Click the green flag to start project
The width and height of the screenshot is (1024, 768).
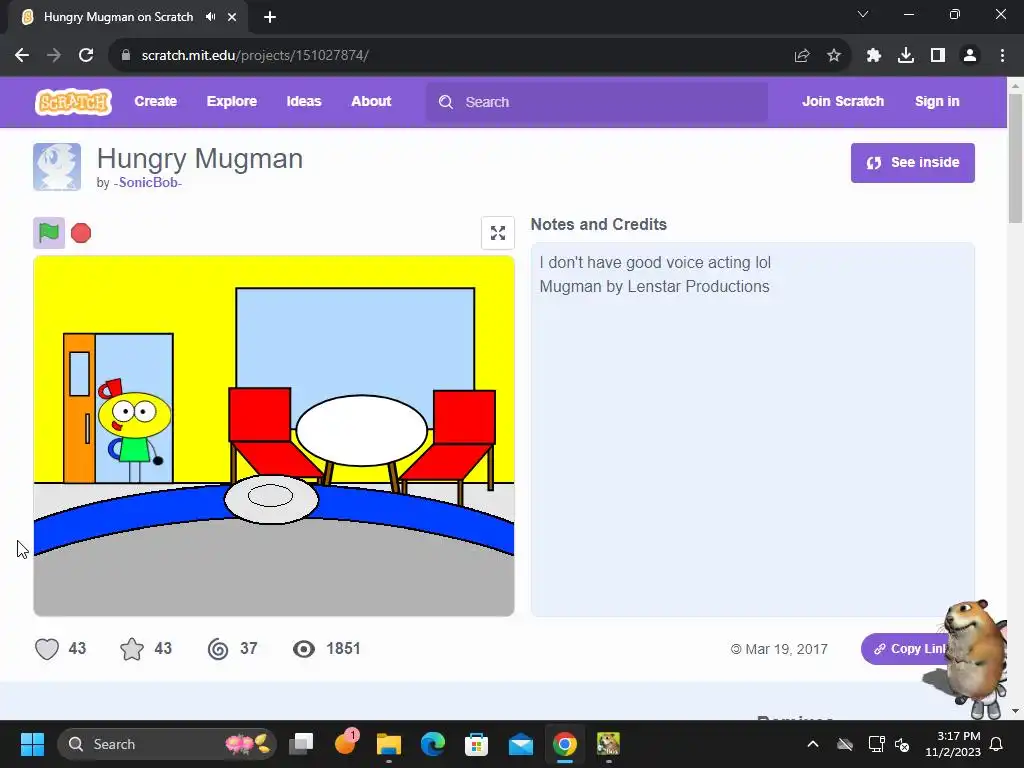tap(49, 232)
